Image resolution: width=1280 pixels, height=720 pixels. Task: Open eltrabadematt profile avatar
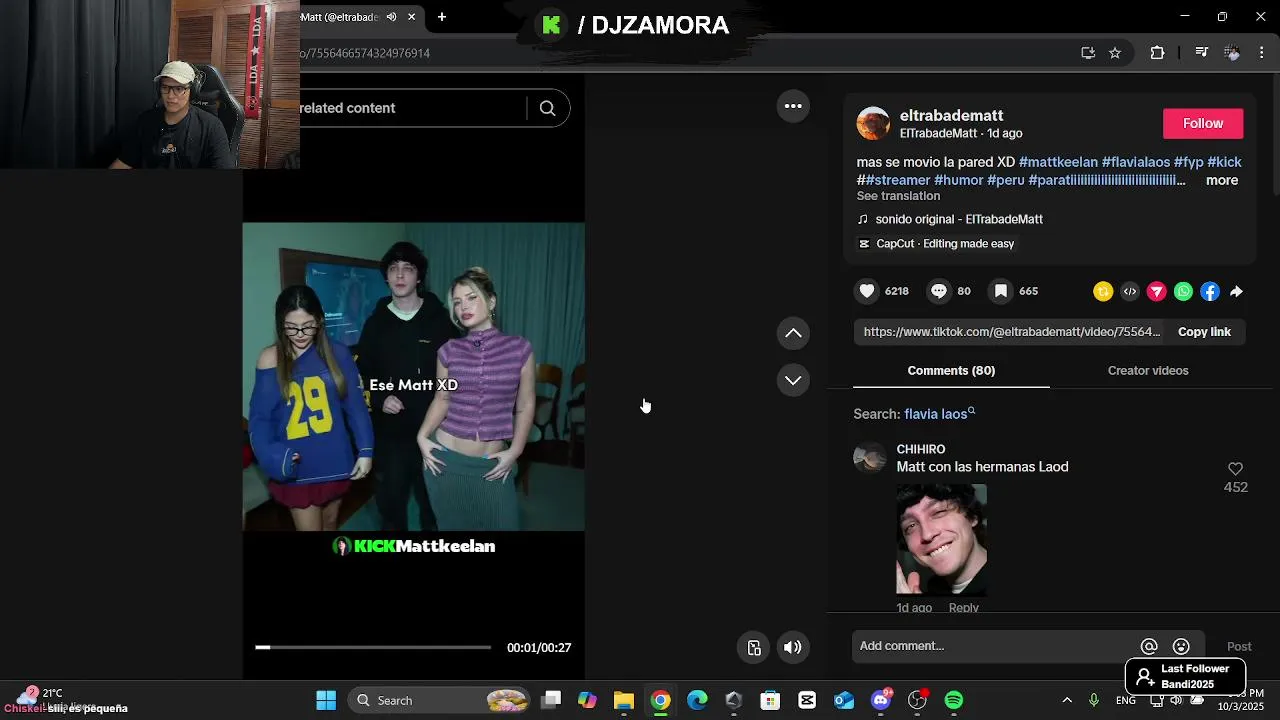tap(873, 123)
